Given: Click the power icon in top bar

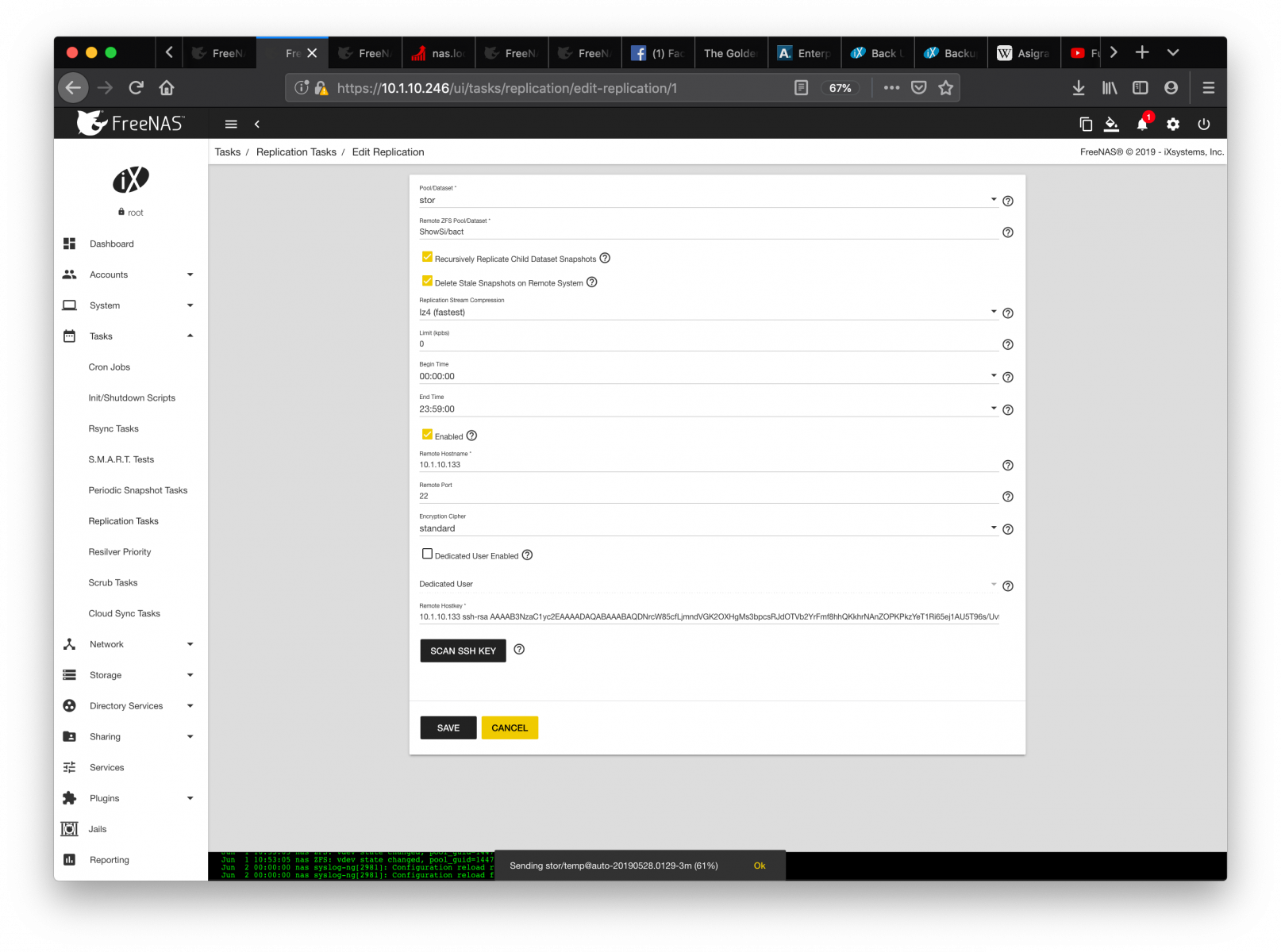Looking at the screenshot, I should tap(1204, 124).
